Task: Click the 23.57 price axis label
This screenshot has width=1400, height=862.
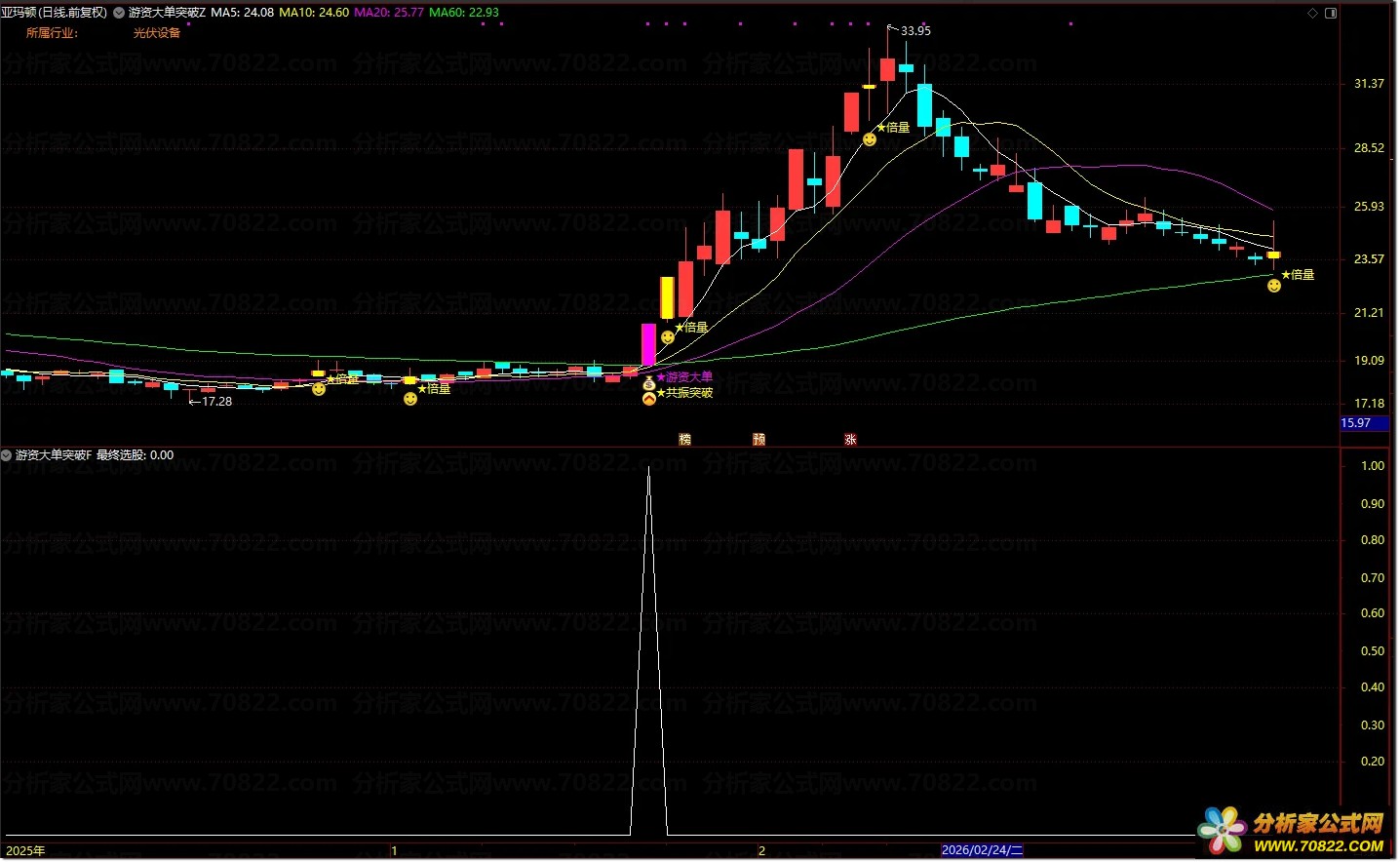Action: 1369,259
